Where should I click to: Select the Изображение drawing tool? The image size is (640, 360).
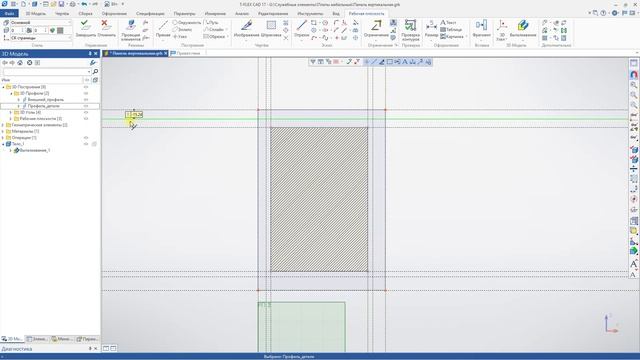[x=246, y=29]
